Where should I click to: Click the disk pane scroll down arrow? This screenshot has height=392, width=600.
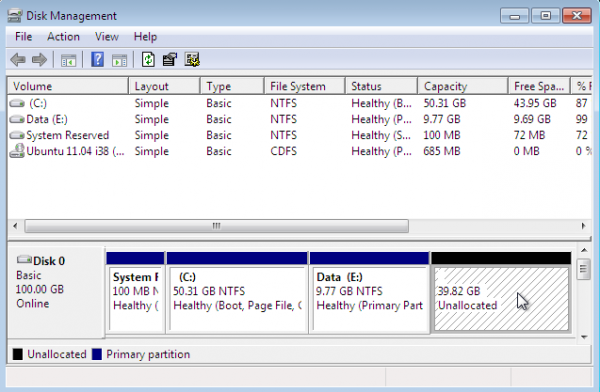point(584,337)
